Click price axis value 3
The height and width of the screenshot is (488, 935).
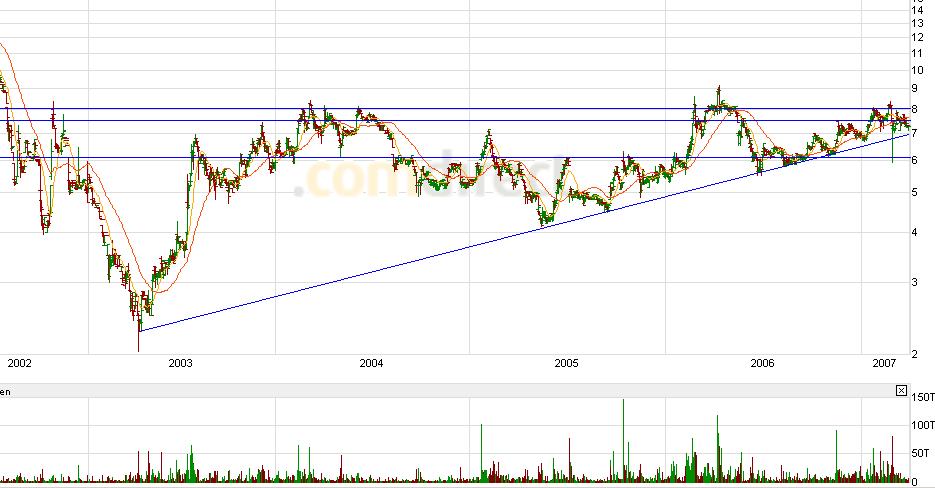click(x=915, y=282)
